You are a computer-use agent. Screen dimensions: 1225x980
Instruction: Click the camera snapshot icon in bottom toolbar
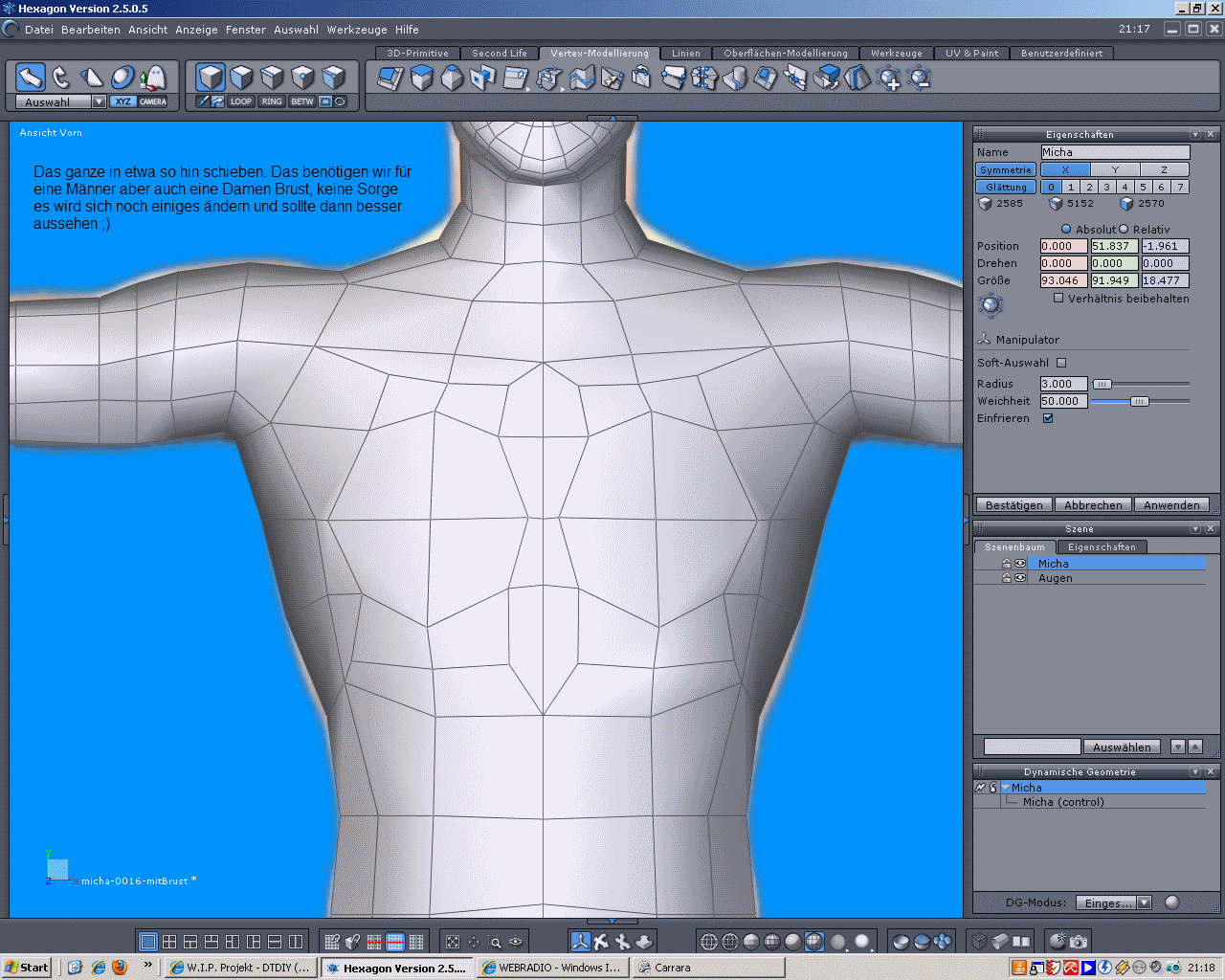pyautogui.click(x=1079, y=942)
